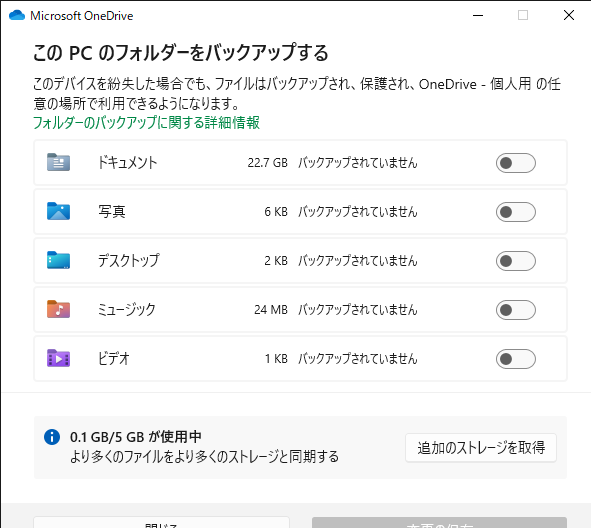The width and height of the screenshot is (591, 528).
Task: Open フォルダーのバックアップに関する詳細情報 link
Action: [146, 122]
